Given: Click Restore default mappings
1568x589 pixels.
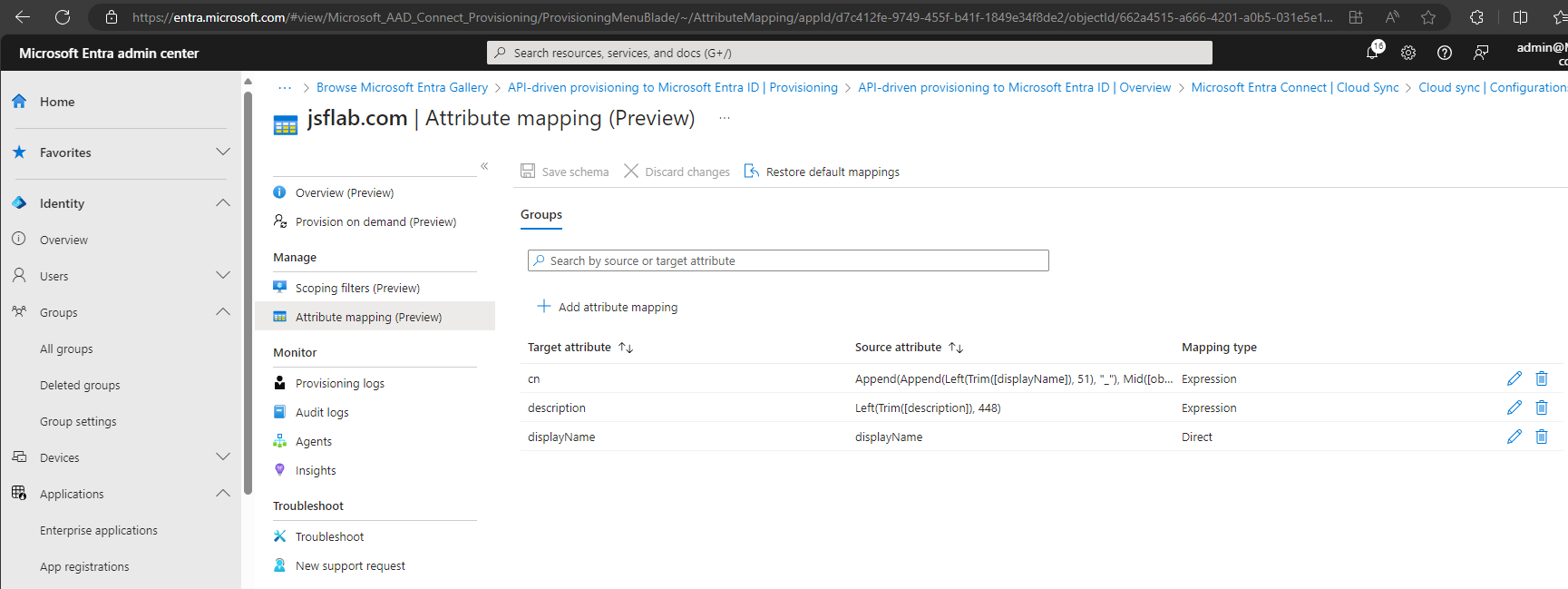Looking at the screenshot, I should point(822,172).
